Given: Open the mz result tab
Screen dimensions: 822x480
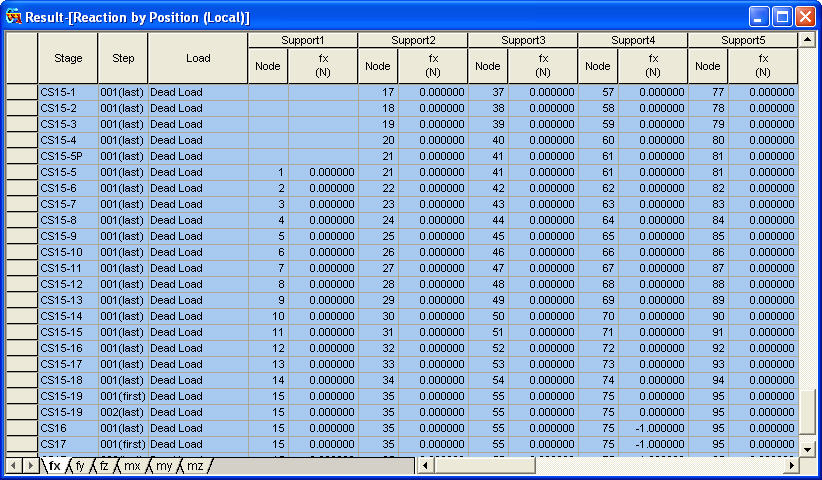Looking at the screenshot, I should coord(195,466).
